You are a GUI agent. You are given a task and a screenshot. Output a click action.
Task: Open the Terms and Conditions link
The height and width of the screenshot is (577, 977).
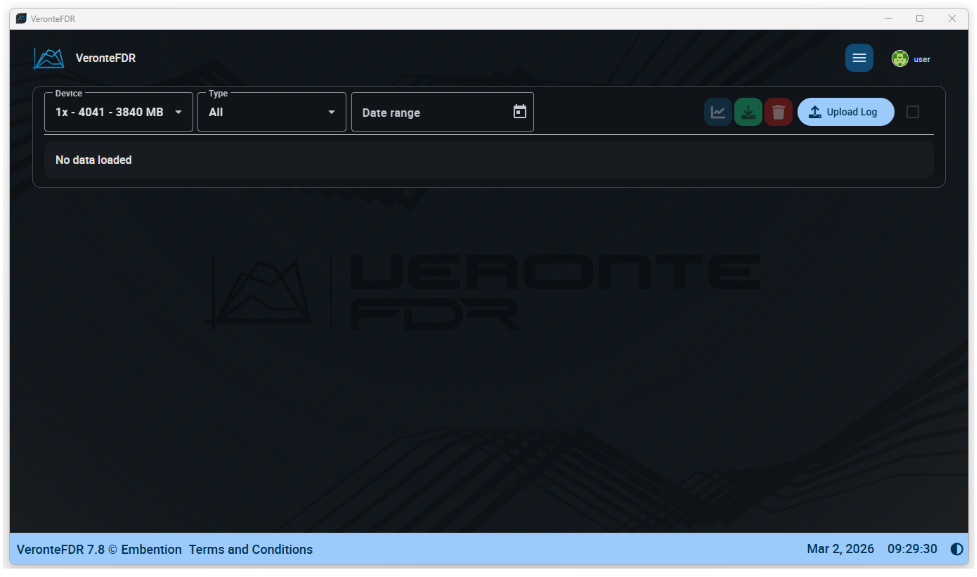(250, 549)
